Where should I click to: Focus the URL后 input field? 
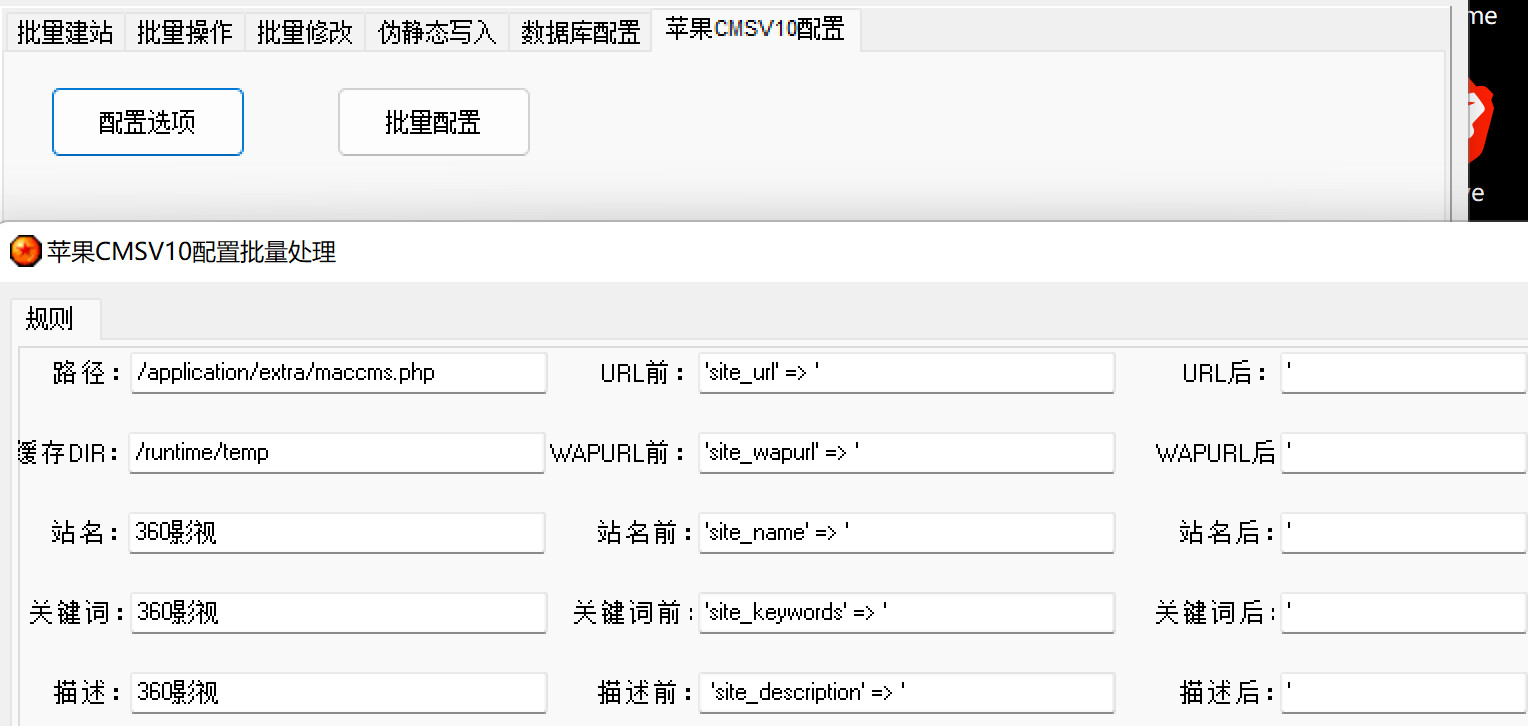click(1404, 373)
